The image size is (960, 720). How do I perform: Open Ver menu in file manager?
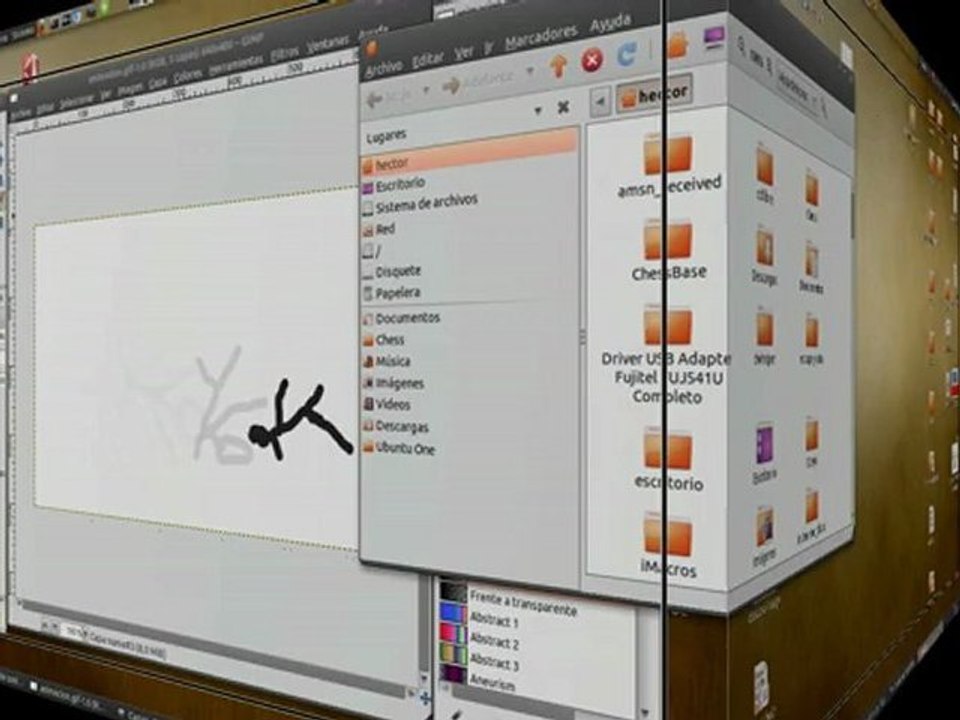point(464,53)
